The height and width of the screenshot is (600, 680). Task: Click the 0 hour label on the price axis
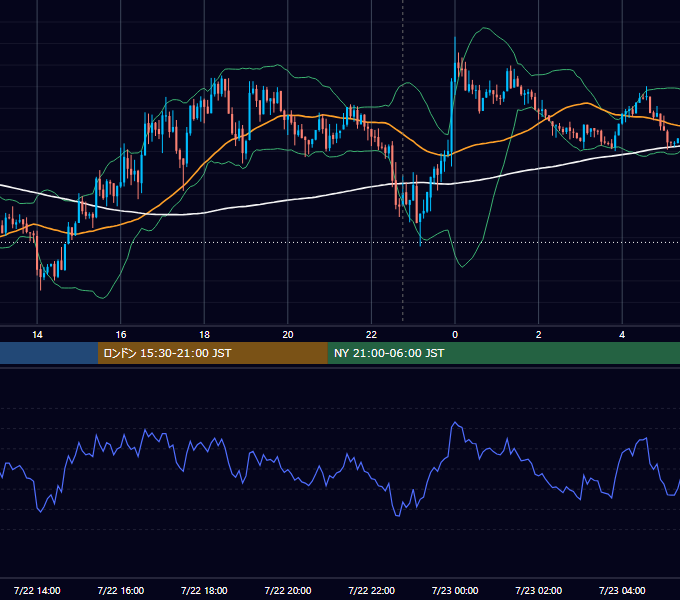click(x=455, y=335)
